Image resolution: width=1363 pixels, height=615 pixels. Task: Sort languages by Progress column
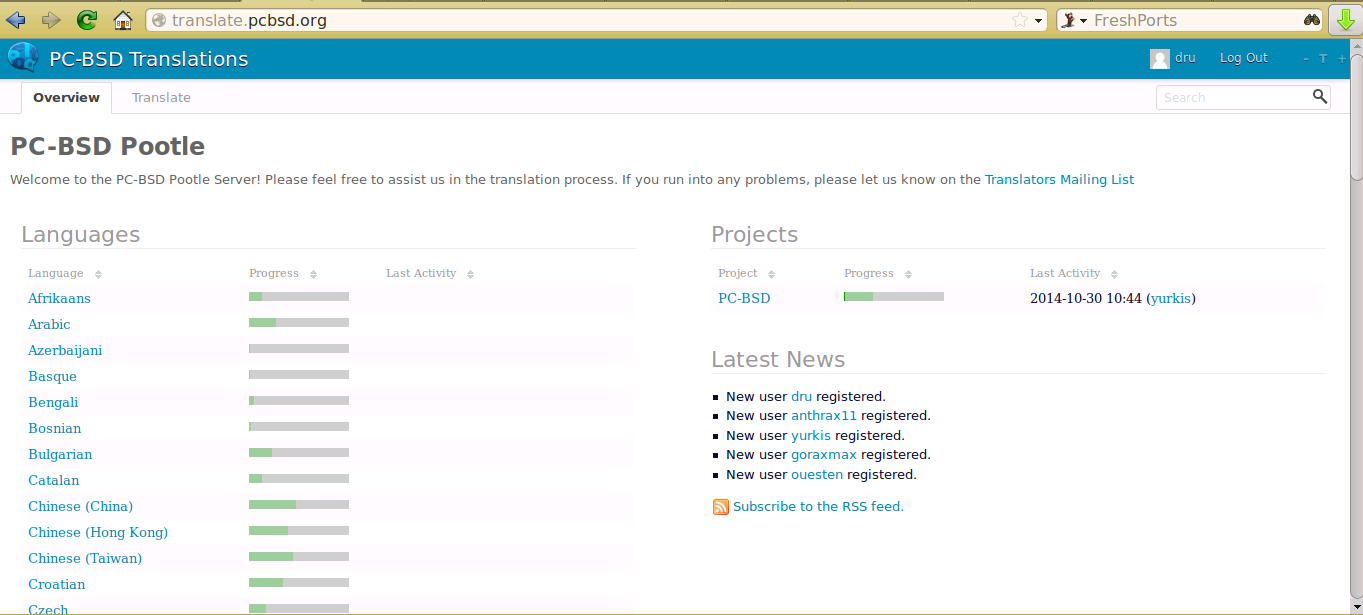[283, 273]
